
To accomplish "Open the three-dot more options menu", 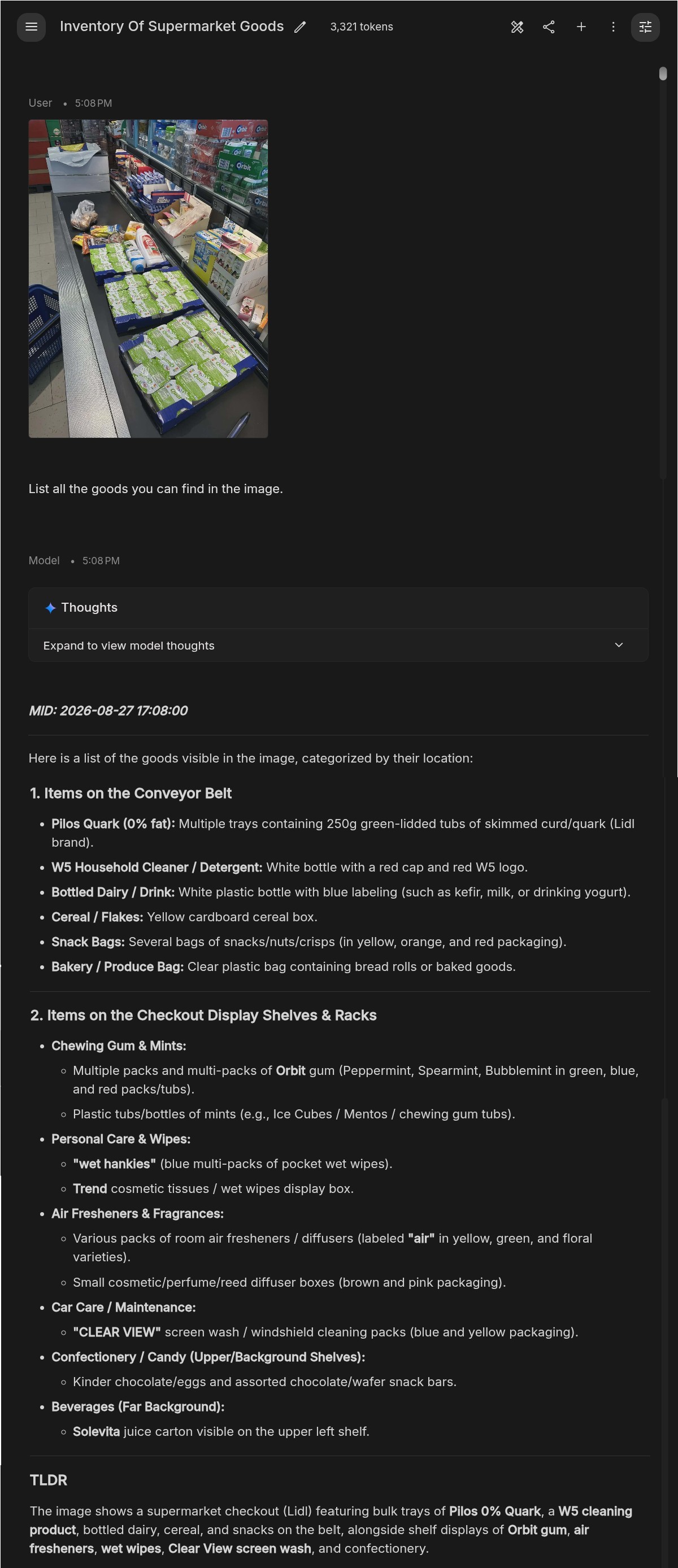I will click(613, 27).
